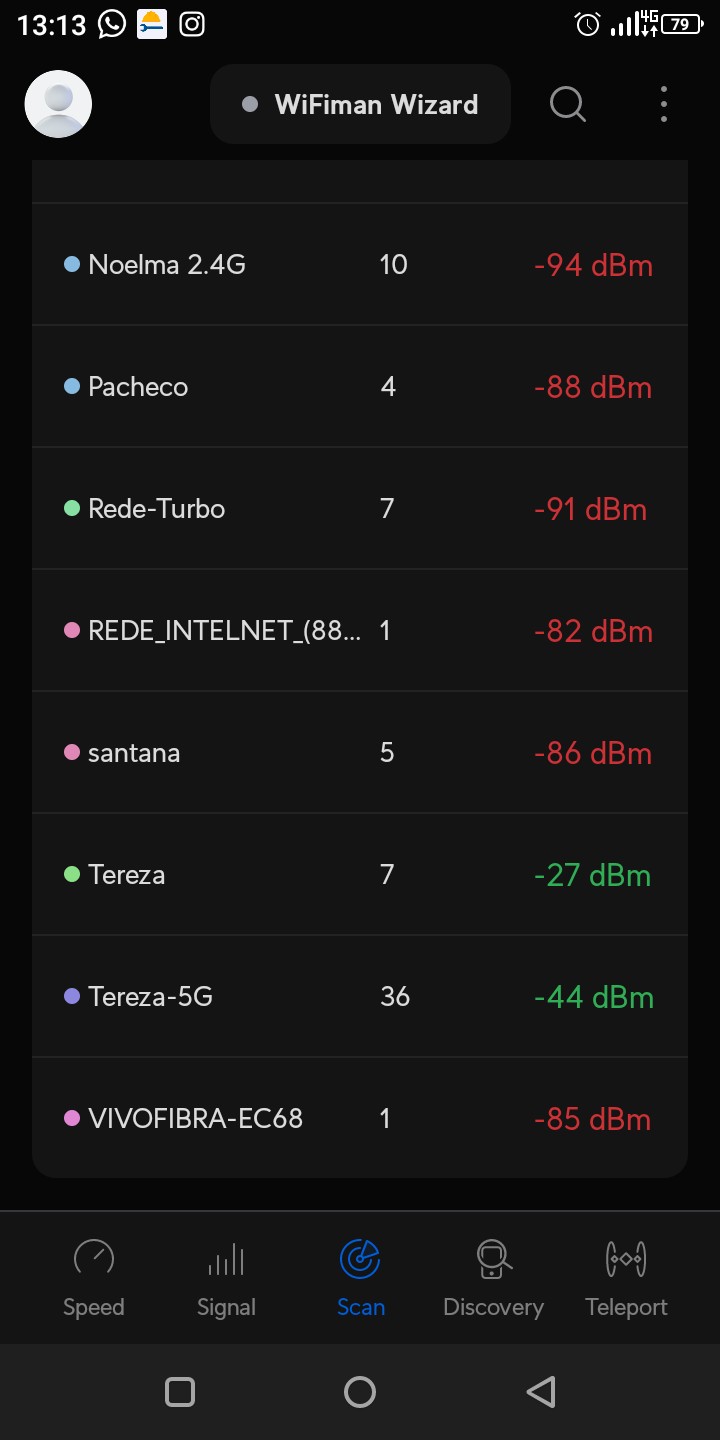Open Rede-Turbo network details
This screenshot has height=1440, width=720.
pyautogui.click(x=360, y=509)
